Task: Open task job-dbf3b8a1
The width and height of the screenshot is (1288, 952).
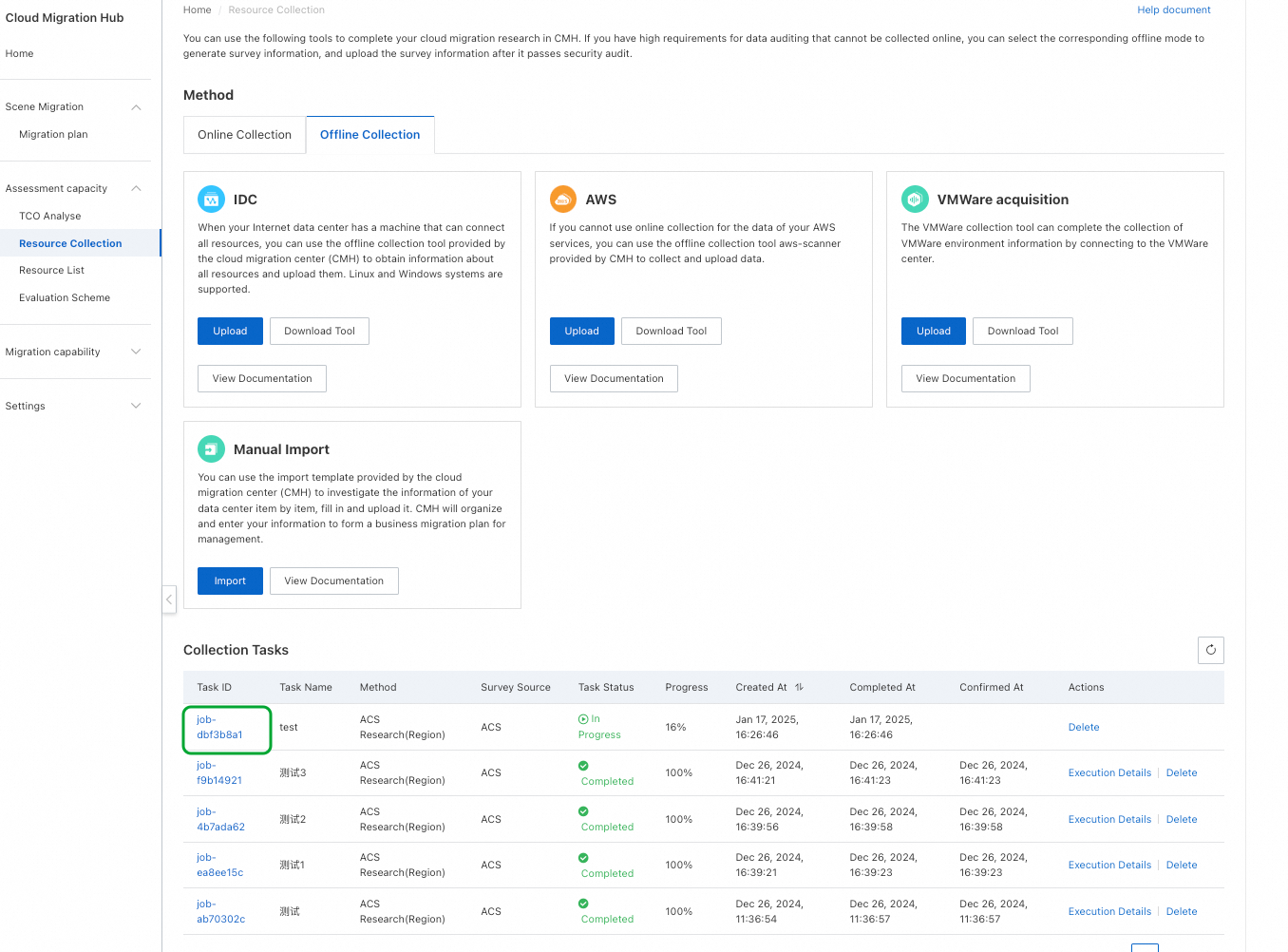Action: click(x=219, y=728)
